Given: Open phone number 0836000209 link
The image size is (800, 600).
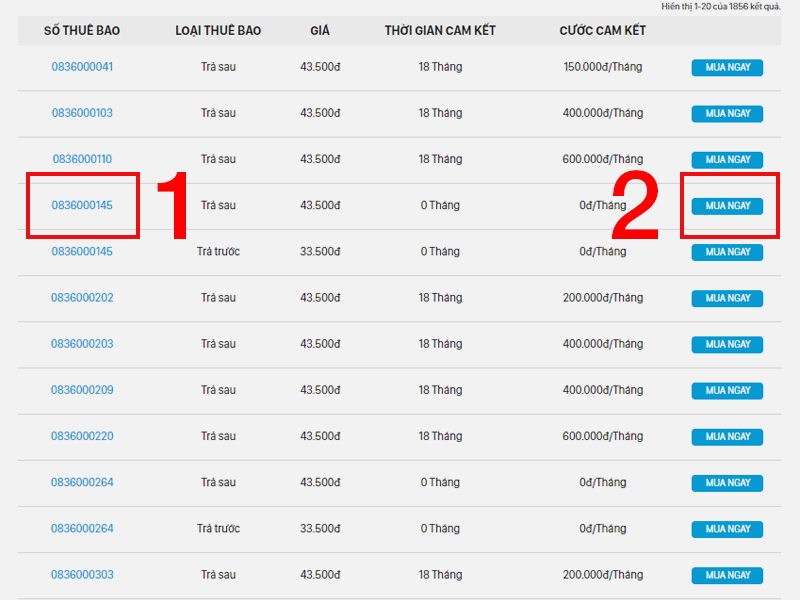Looking at the screenshot, I should [x=82, y=390].
